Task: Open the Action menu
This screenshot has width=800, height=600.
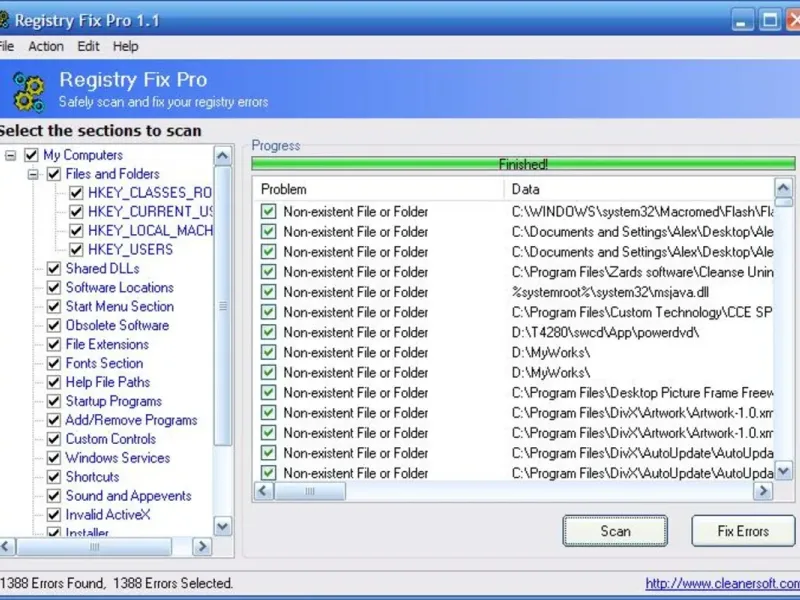Action: pyautogui.click(x=46, y=46)
